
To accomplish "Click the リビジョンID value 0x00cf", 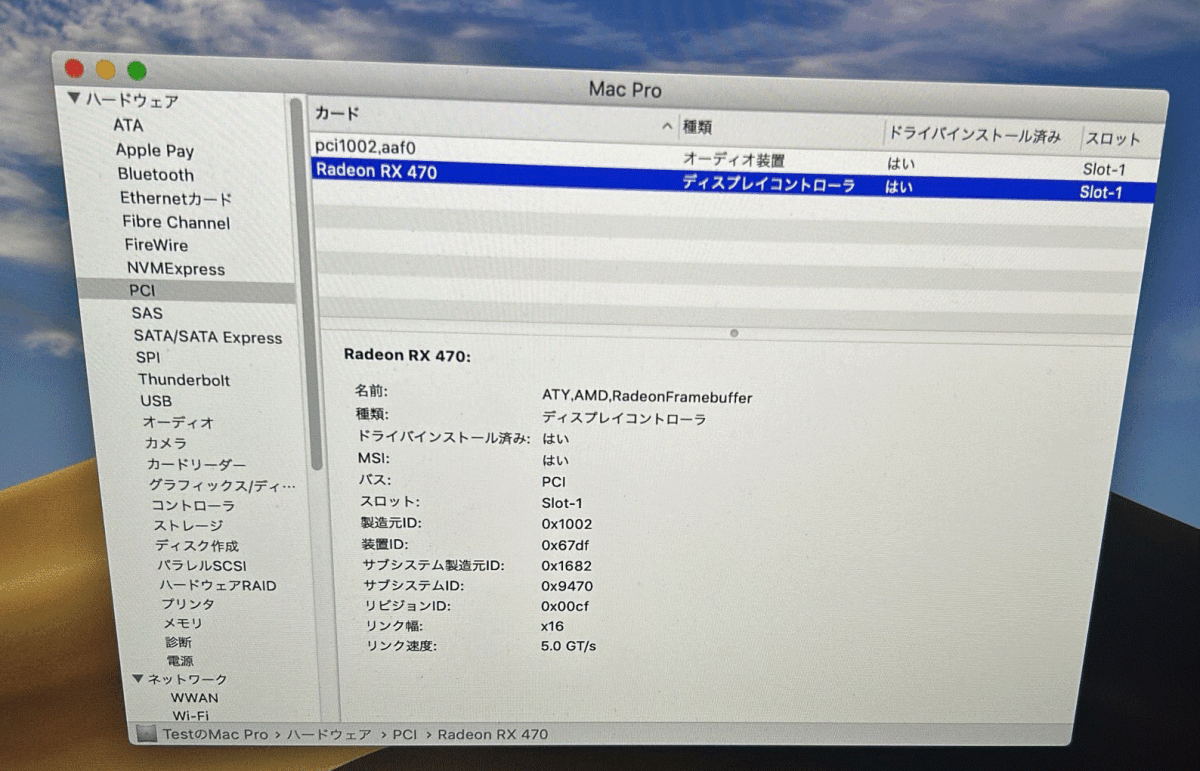I will pyautogui.click(x=565, y=606).
